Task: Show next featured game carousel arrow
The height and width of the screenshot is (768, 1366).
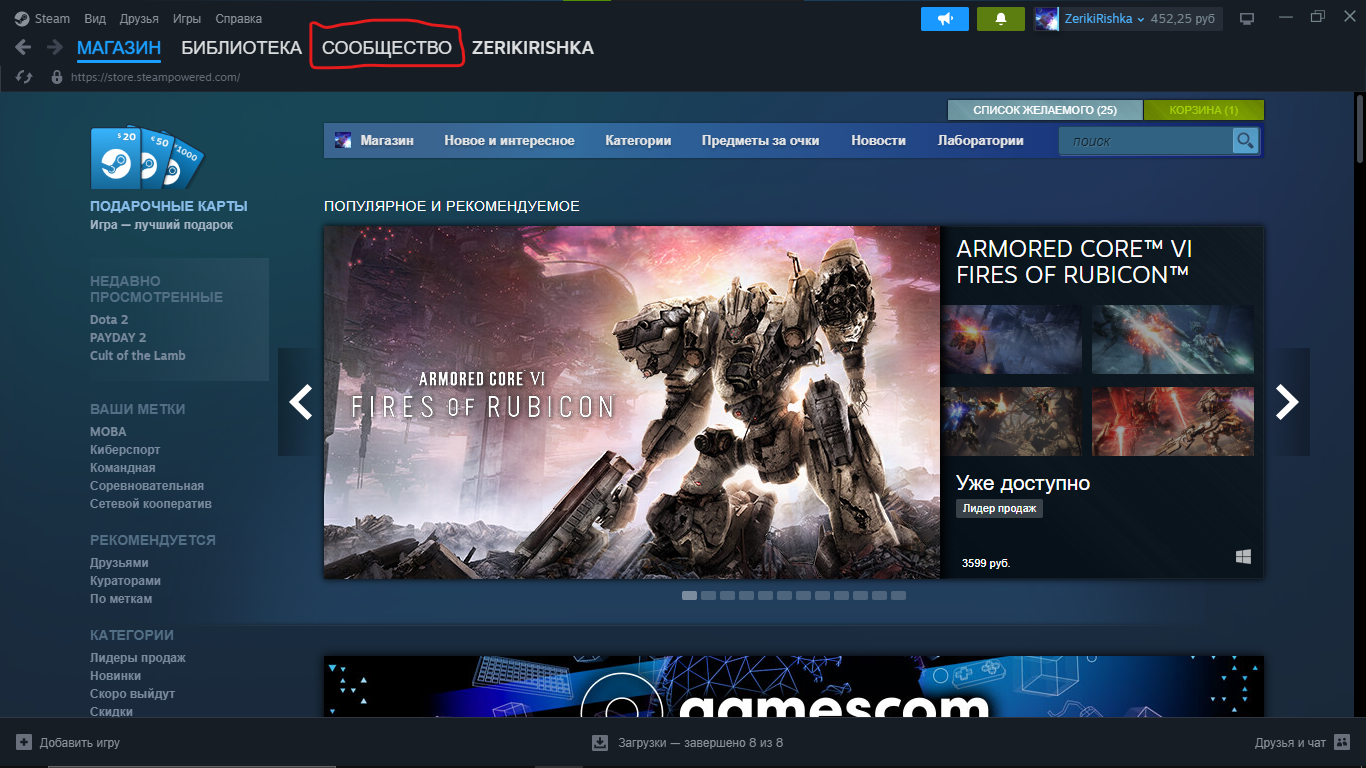Action: pyautogui.click(x=1287, y=402)
